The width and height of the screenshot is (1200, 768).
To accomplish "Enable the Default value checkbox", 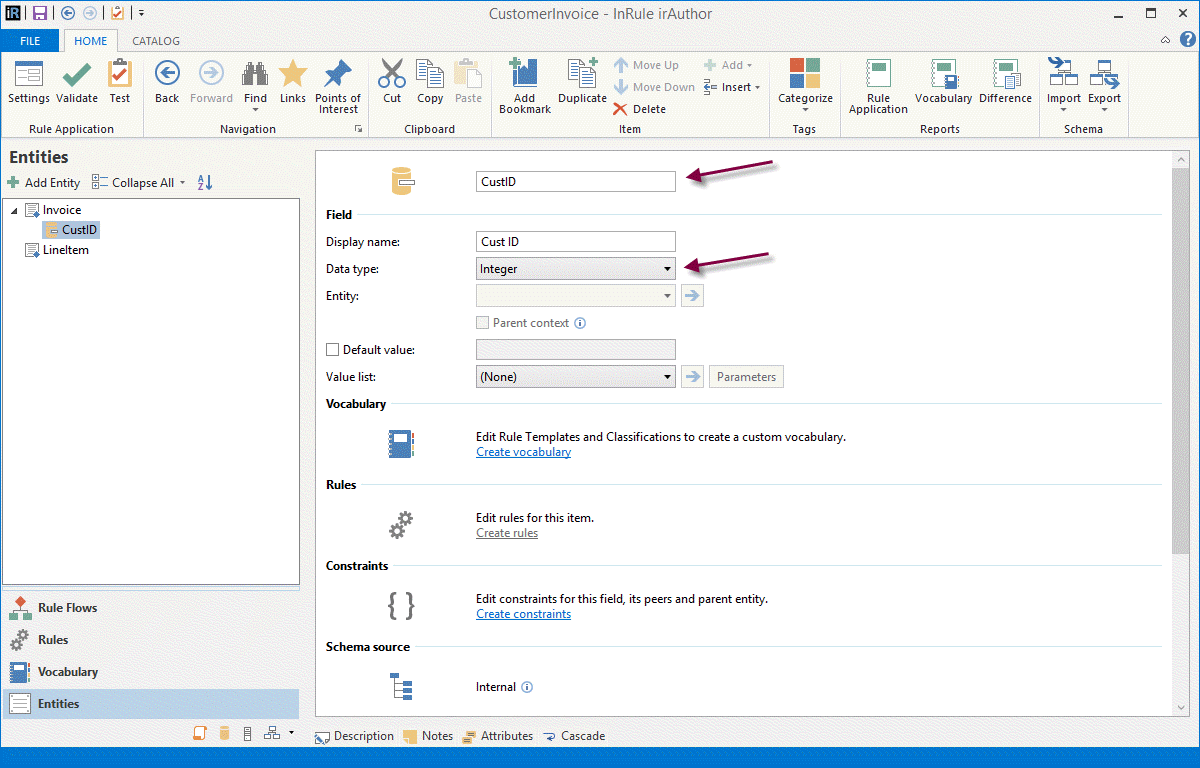I will tap(333, 350).
